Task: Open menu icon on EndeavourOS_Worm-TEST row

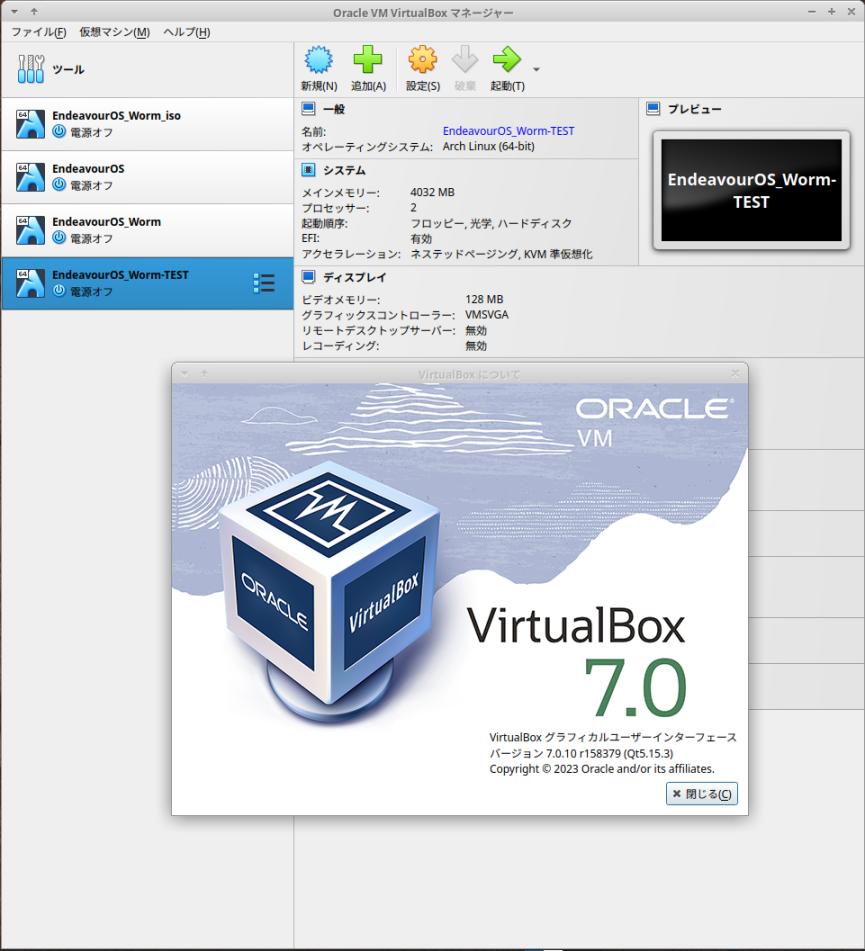Action: click(264, 283)
